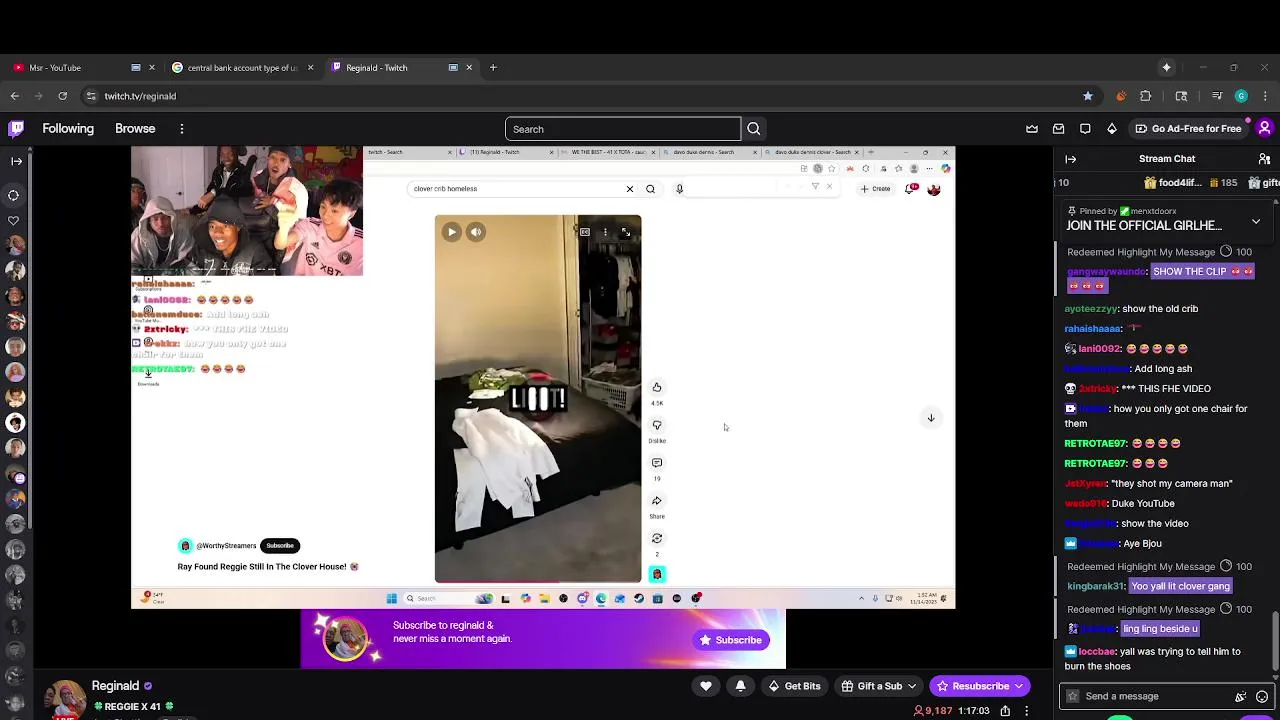The image size is (1280, 720).
Task: Click the Remix icon on the short
Action: (x=657, y=538)
